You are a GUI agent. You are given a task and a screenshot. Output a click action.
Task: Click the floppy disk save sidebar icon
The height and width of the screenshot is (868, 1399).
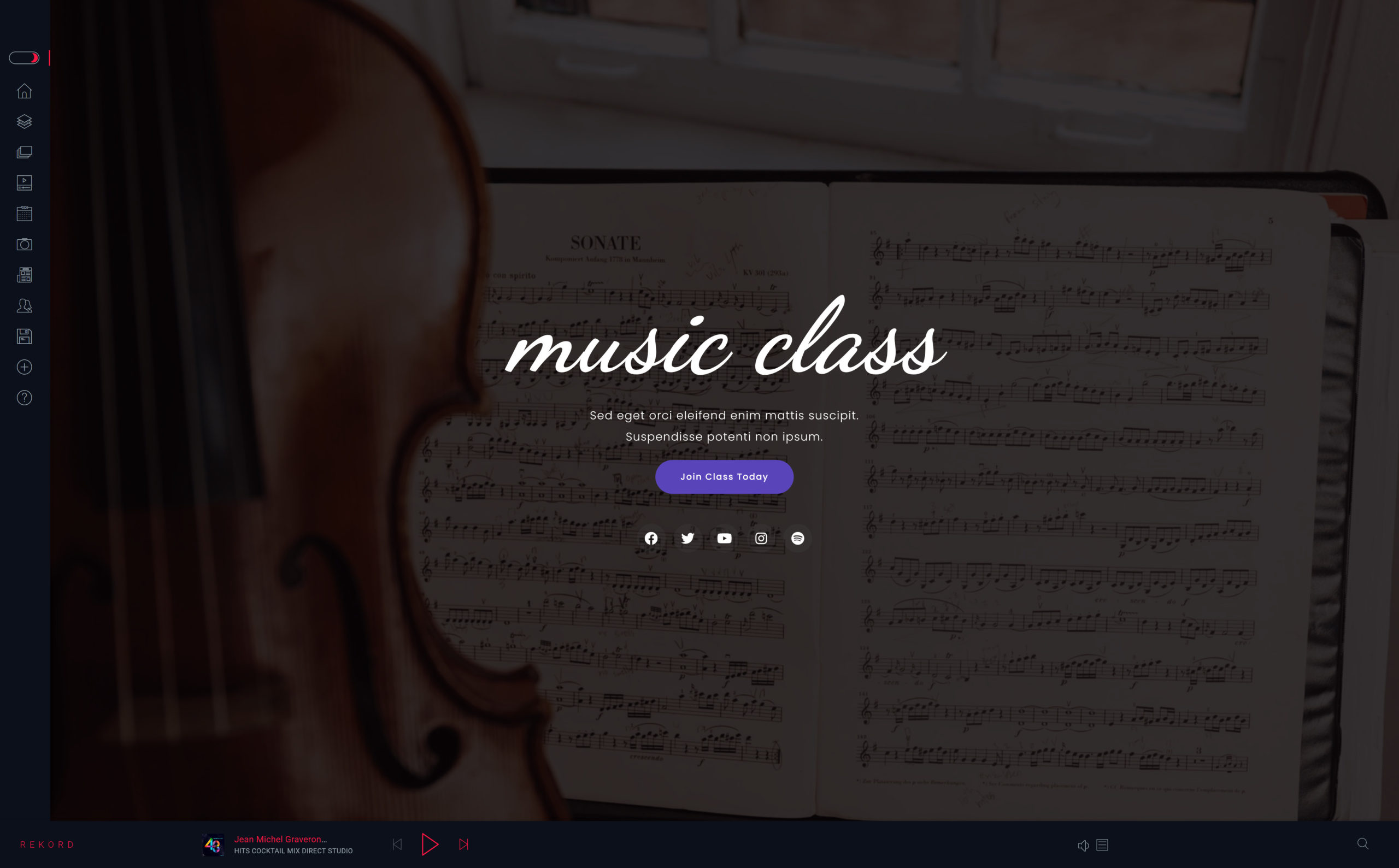(24, 336)
